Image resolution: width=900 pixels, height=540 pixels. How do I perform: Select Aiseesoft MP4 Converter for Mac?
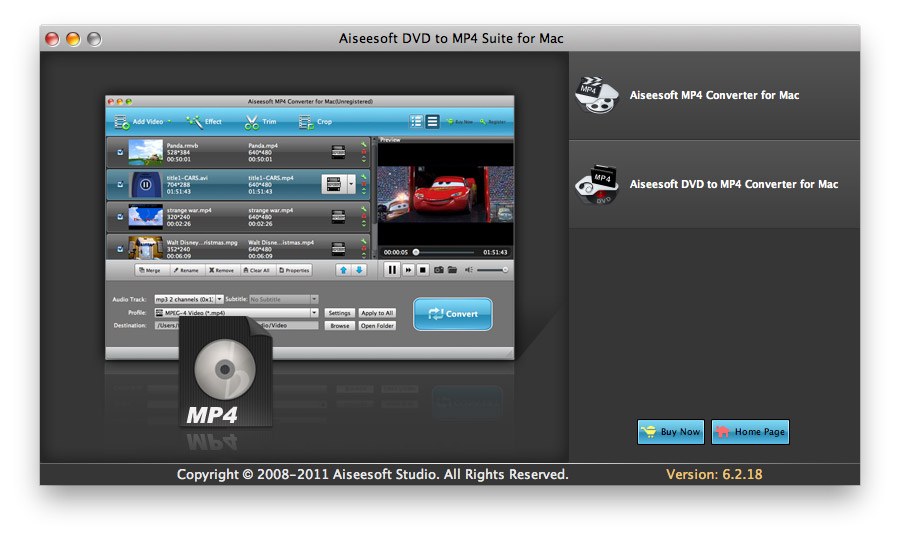(714, 96)
